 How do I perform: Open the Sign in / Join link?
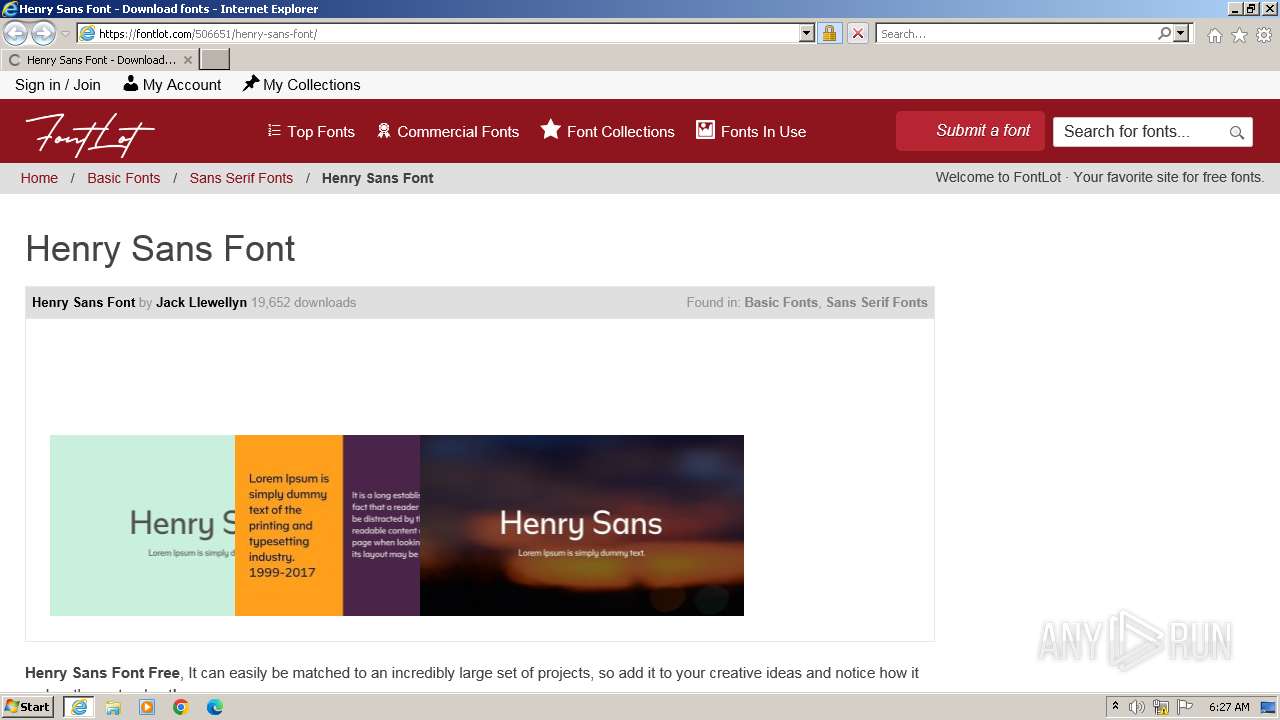click(58, 85)
